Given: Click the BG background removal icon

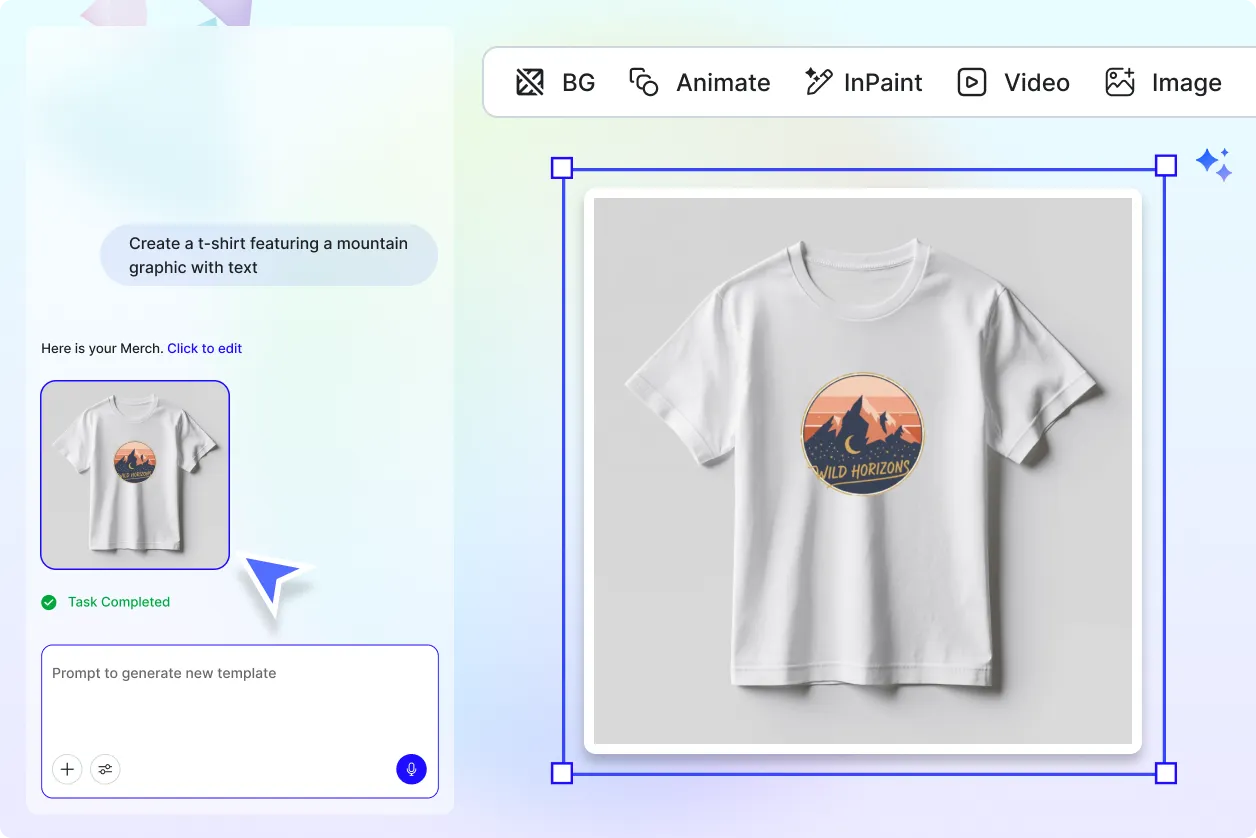Looking at the screenshot, I should pyautogui.click(x=530, y=82).
